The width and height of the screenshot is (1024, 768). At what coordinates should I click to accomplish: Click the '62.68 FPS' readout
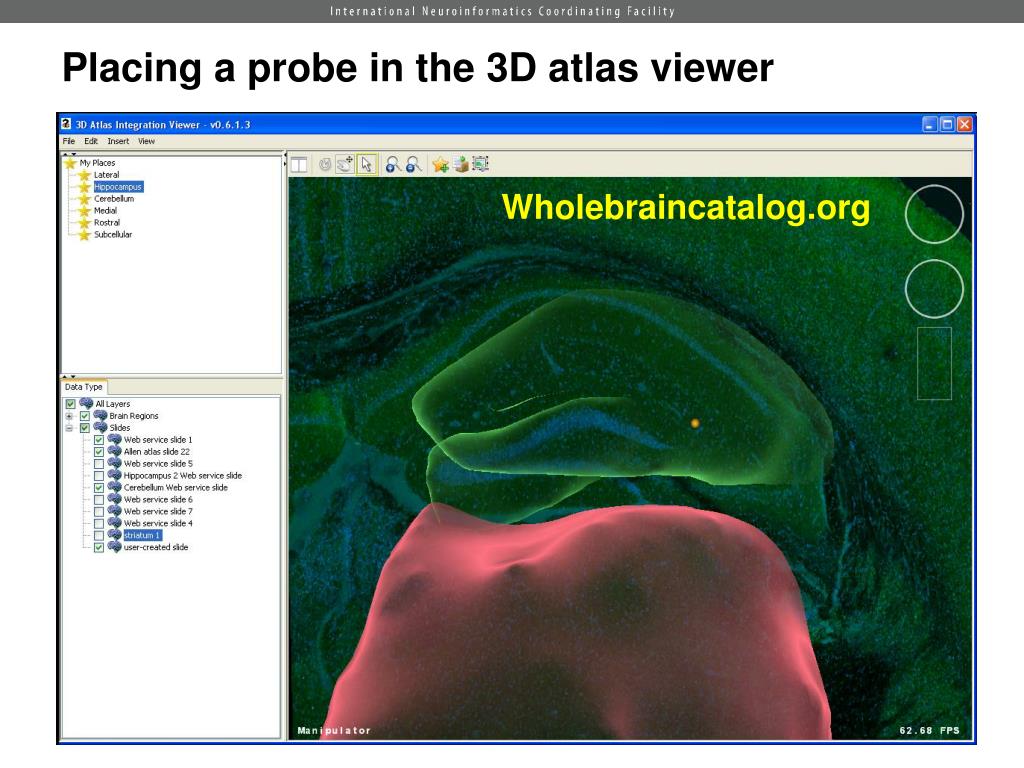[929, 730]
